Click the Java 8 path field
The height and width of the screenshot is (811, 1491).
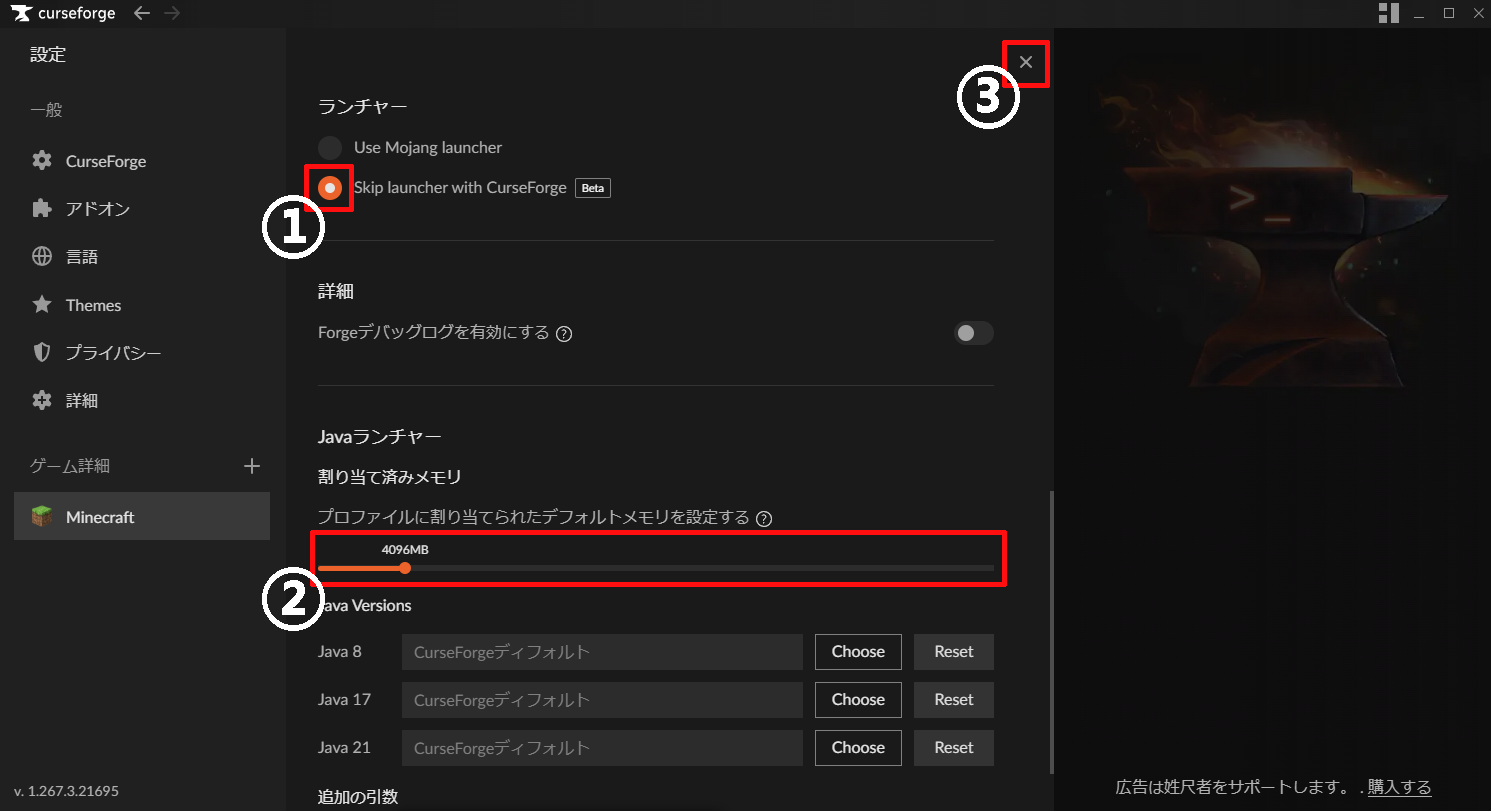click(x=602, y=652)
